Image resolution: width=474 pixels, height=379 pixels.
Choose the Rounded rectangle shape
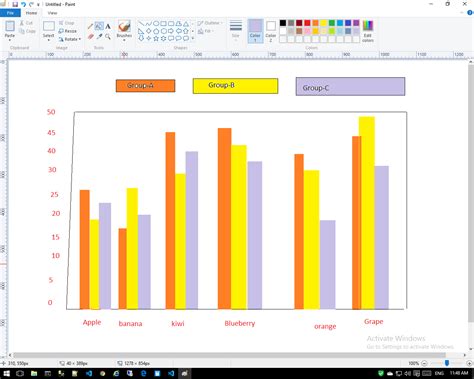[171, 24]
